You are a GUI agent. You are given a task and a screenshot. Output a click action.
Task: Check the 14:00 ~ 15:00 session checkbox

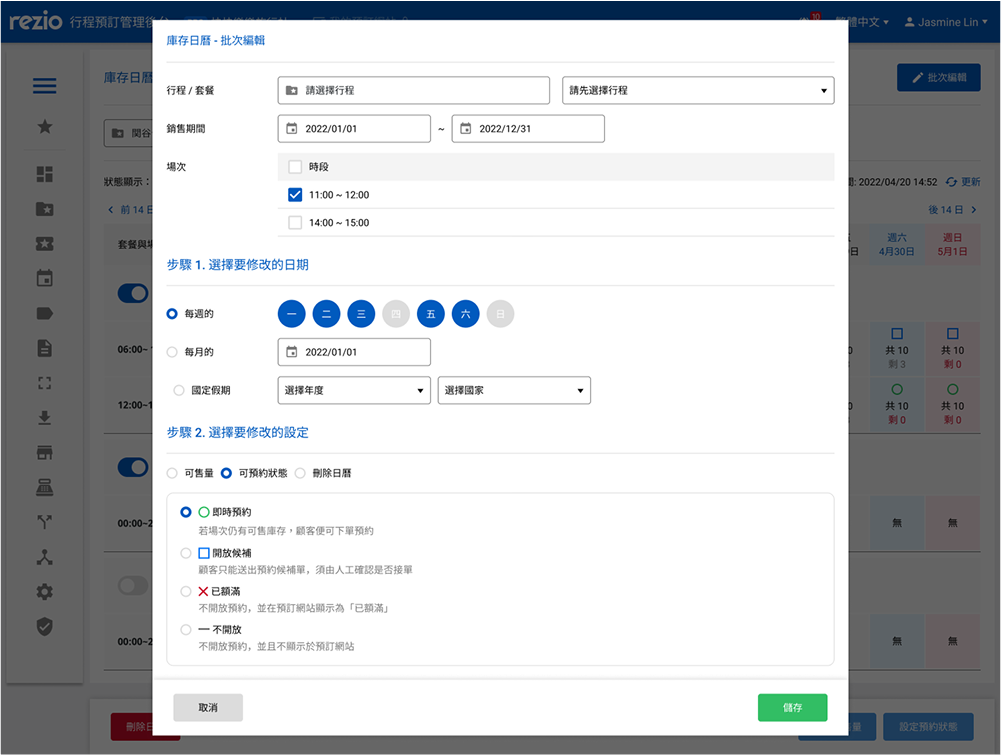pos(295,223)
